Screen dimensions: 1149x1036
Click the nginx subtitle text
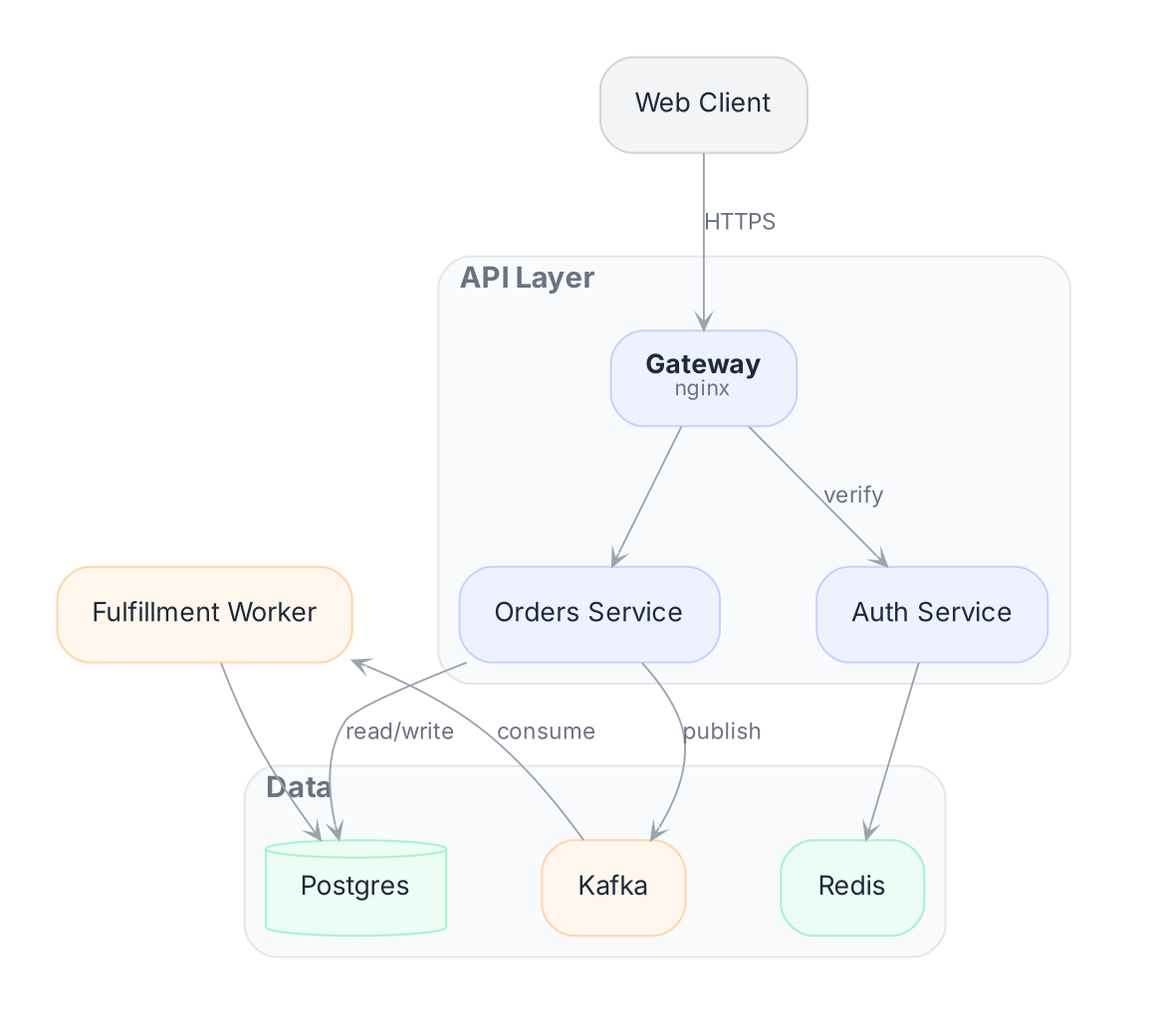702,388
